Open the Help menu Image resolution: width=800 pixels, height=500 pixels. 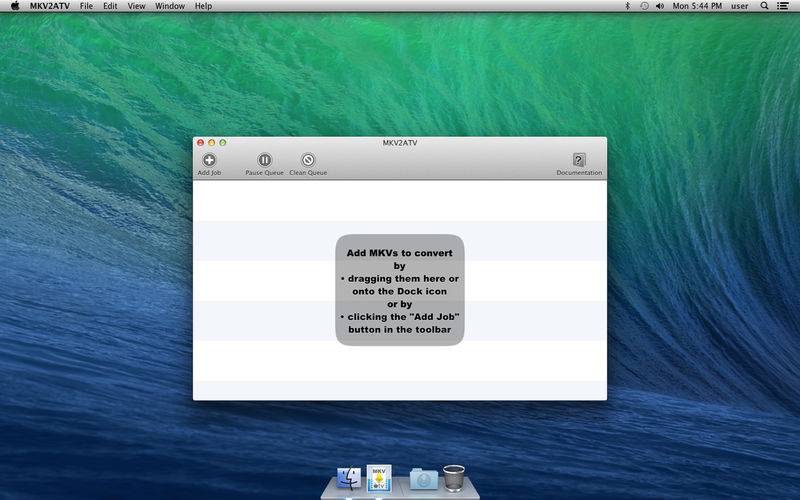coord(203,6)
